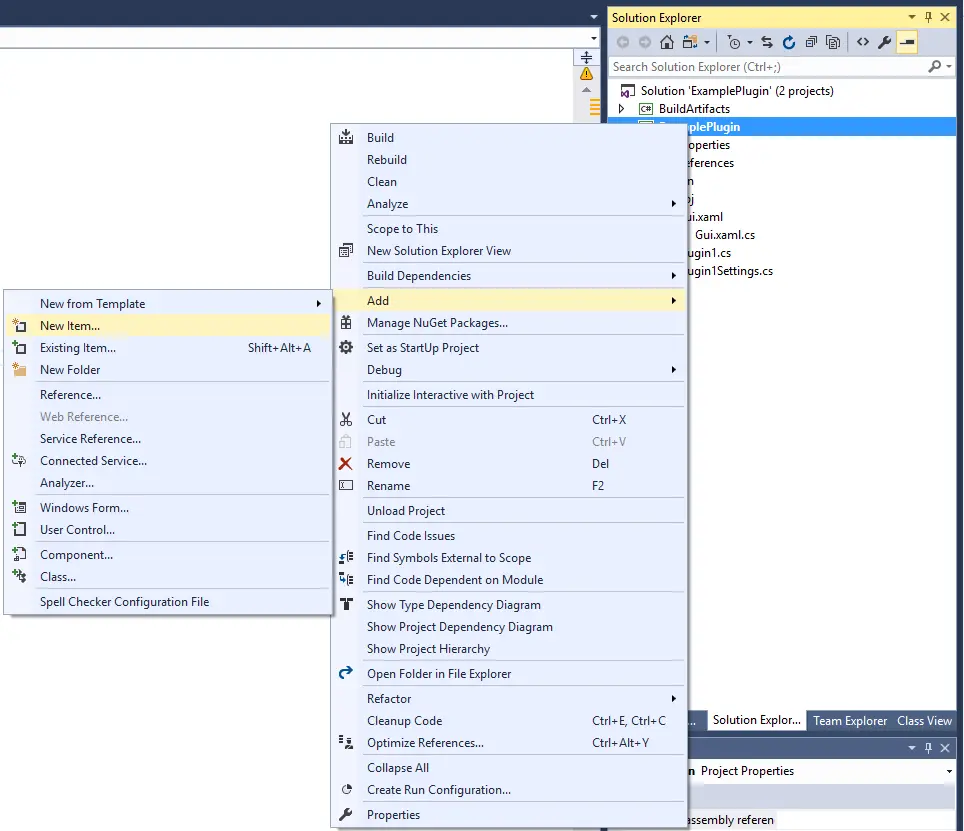Image resolution: width=964 pixels, height=831 pixels.
Task: Select Unload Project menu entry
Action: pos(508,511)
